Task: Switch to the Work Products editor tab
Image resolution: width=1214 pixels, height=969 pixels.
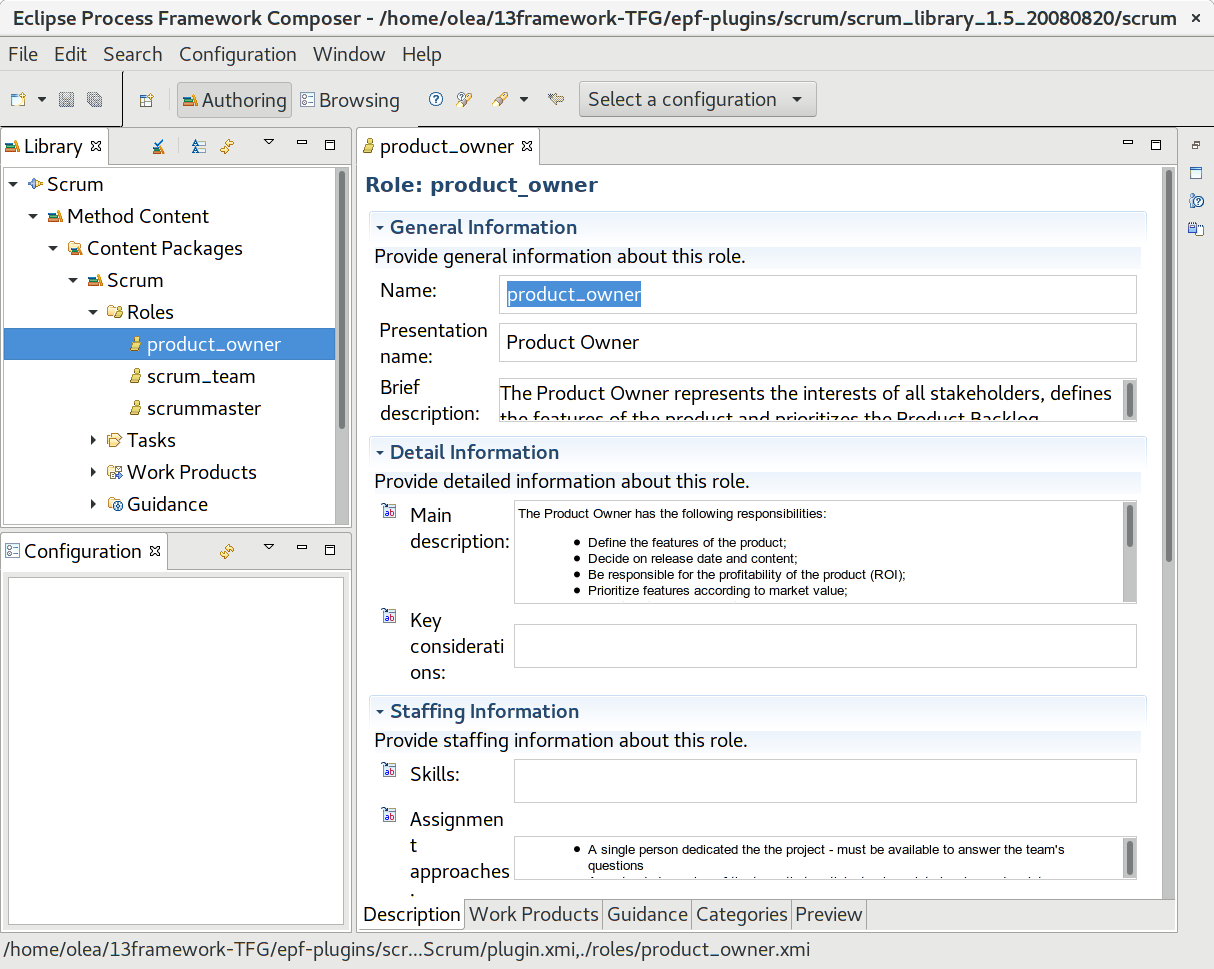Action: pyautogui.click(x=533, y=914)
